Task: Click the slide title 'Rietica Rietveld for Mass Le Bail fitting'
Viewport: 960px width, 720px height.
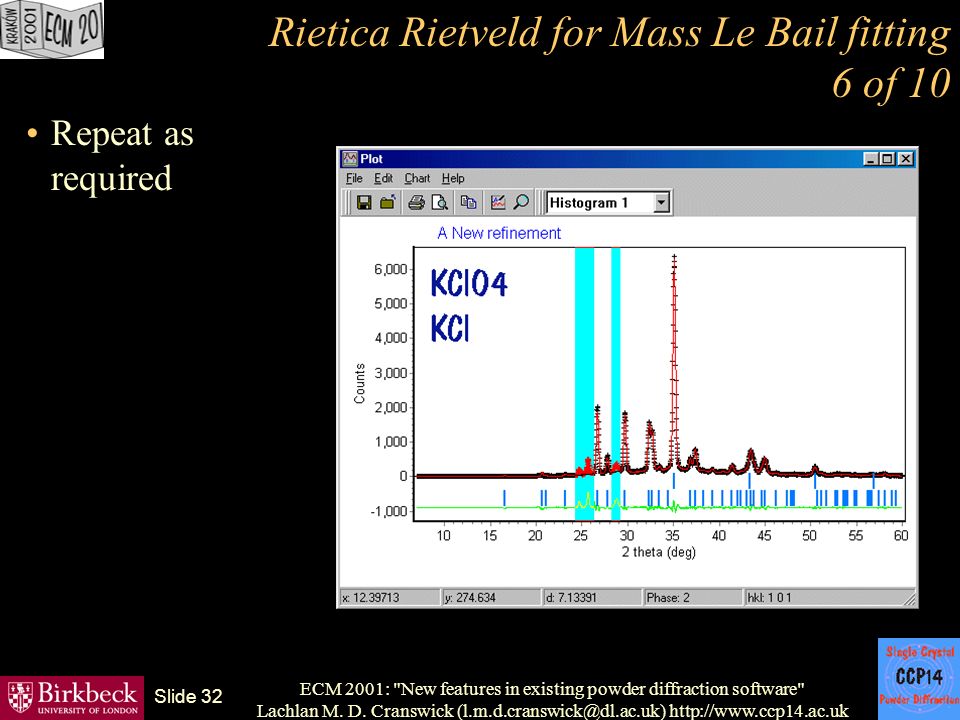Action: click(609, 33)
